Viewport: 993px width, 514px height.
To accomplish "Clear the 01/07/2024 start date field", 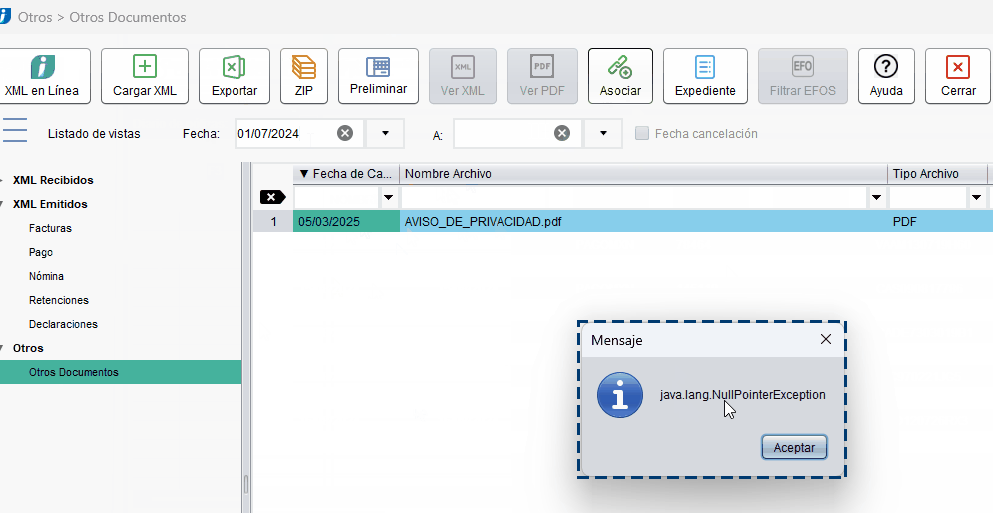I will tap(345, 133).
